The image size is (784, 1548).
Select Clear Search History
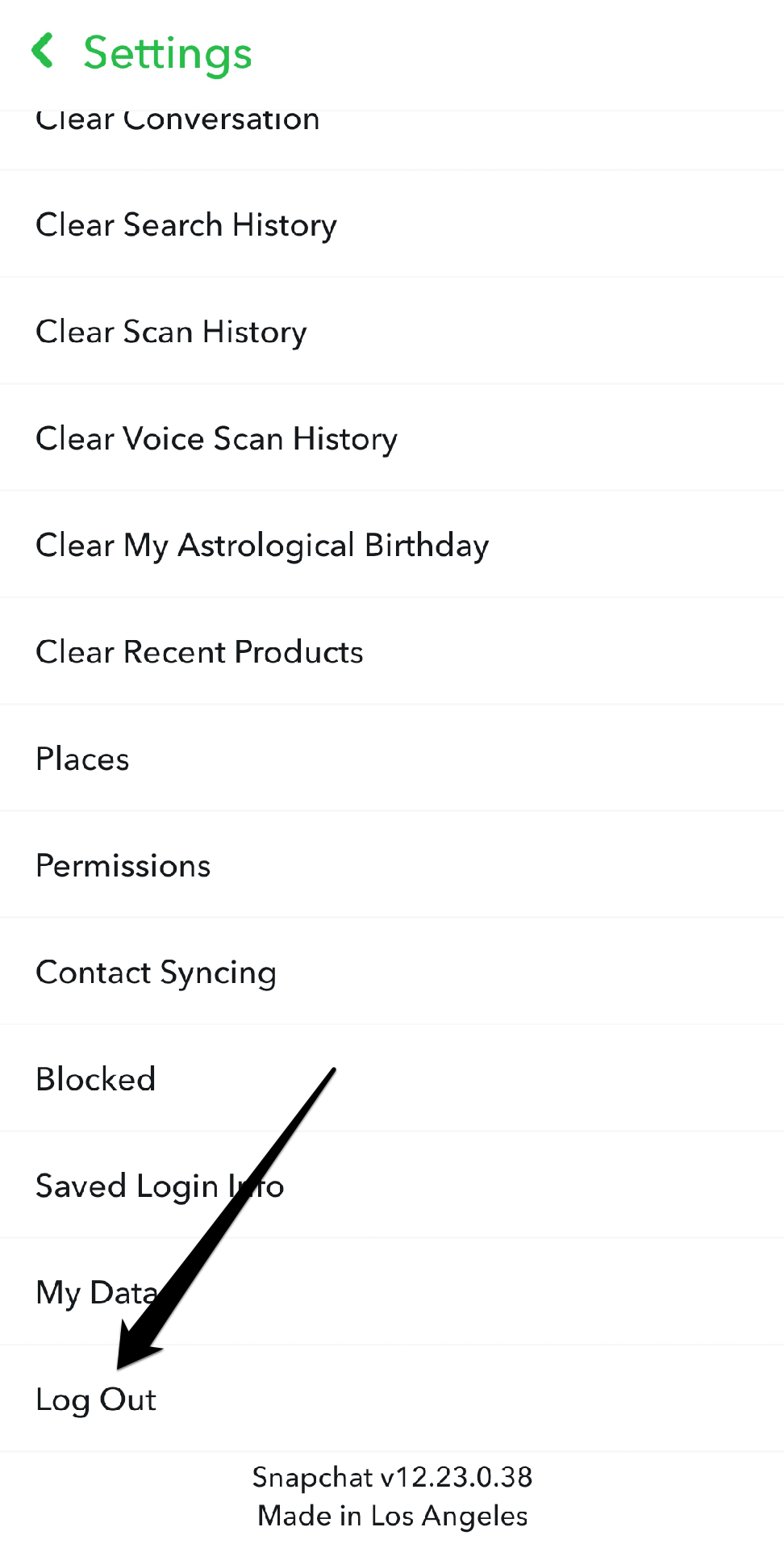pyautogui.click(x=186, y=224)
